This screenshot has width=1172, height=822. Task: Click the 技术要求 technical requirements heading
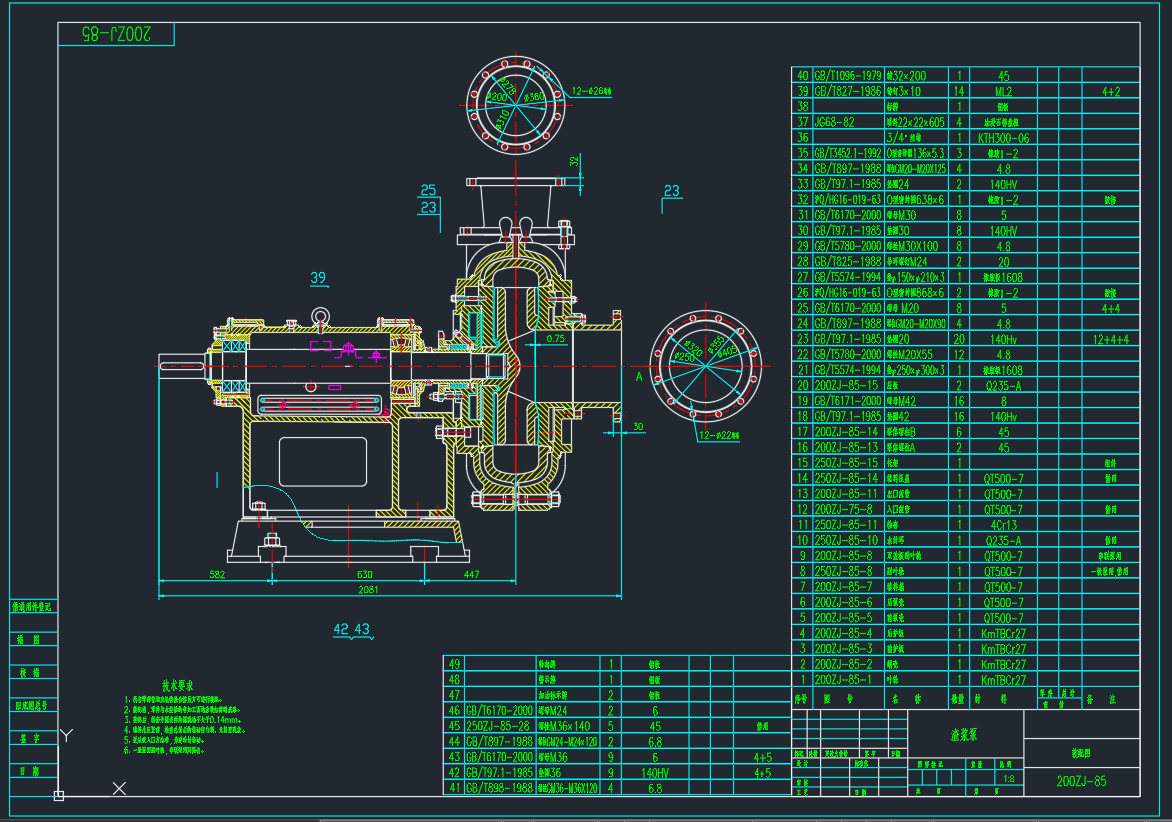tap(185, 686)
